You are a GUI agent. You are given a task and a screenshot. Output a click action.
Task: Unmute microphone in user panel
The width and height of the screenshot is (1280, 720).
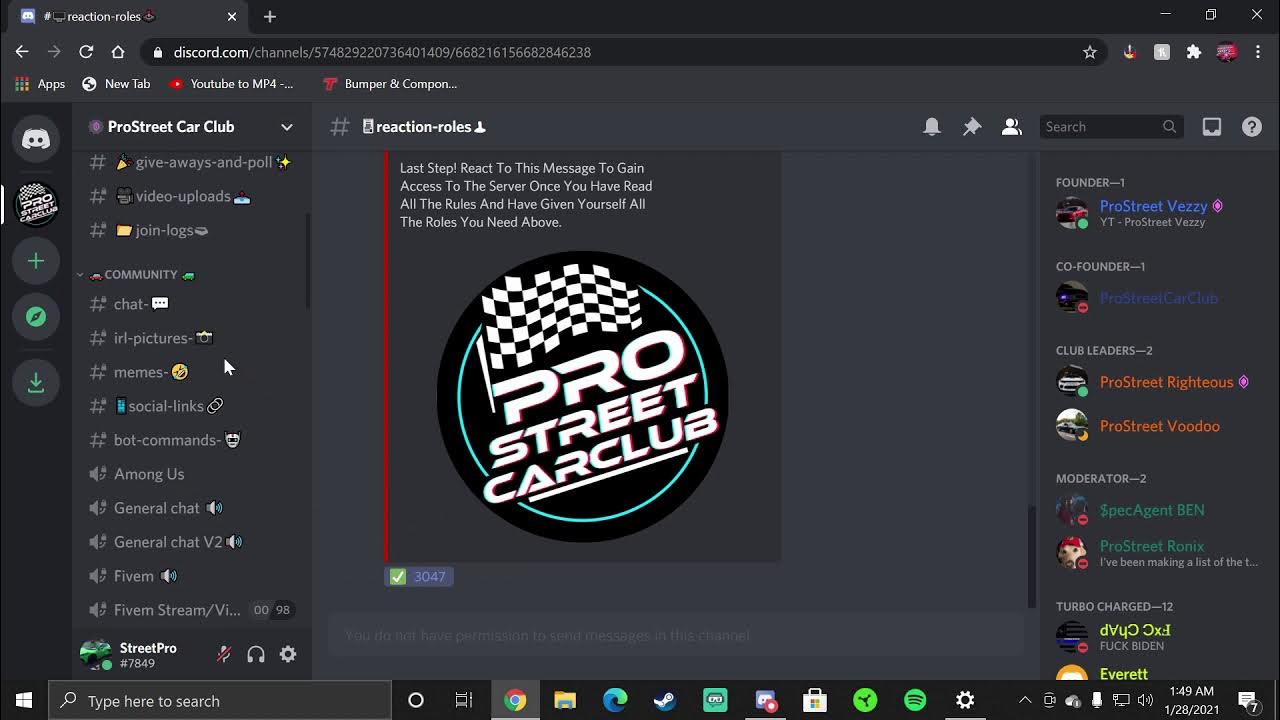[x=224, y=654]
